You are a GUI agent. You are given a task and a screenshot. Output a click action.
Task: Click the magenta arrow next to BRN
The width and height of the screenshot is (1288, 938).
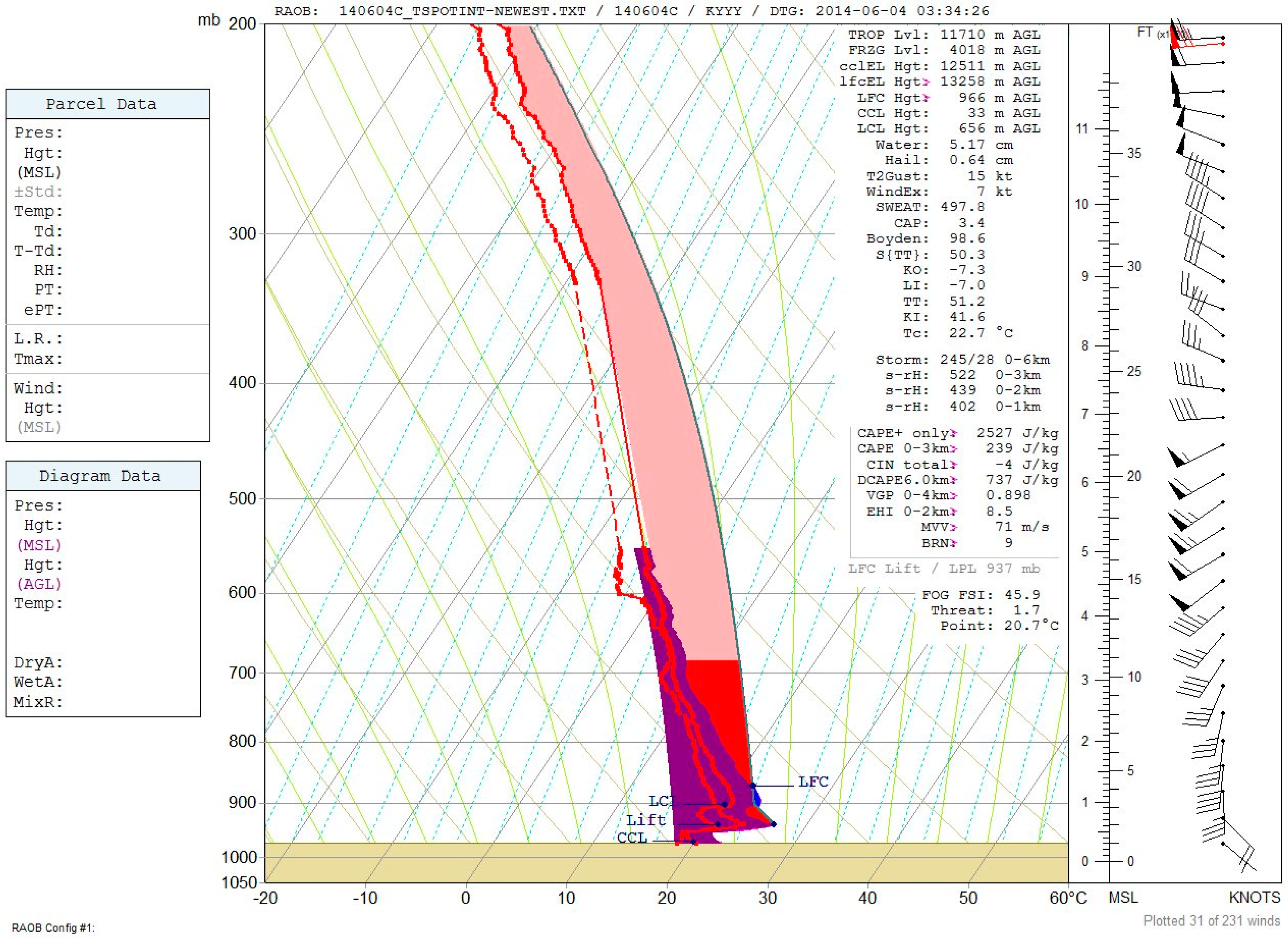954,543
